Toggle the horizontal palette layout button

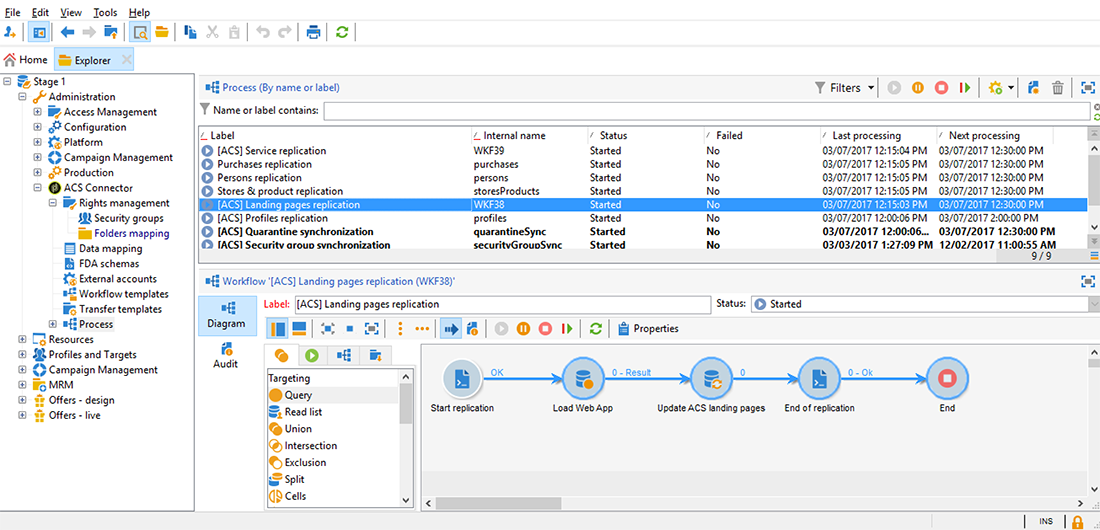[x=299, y=328]
